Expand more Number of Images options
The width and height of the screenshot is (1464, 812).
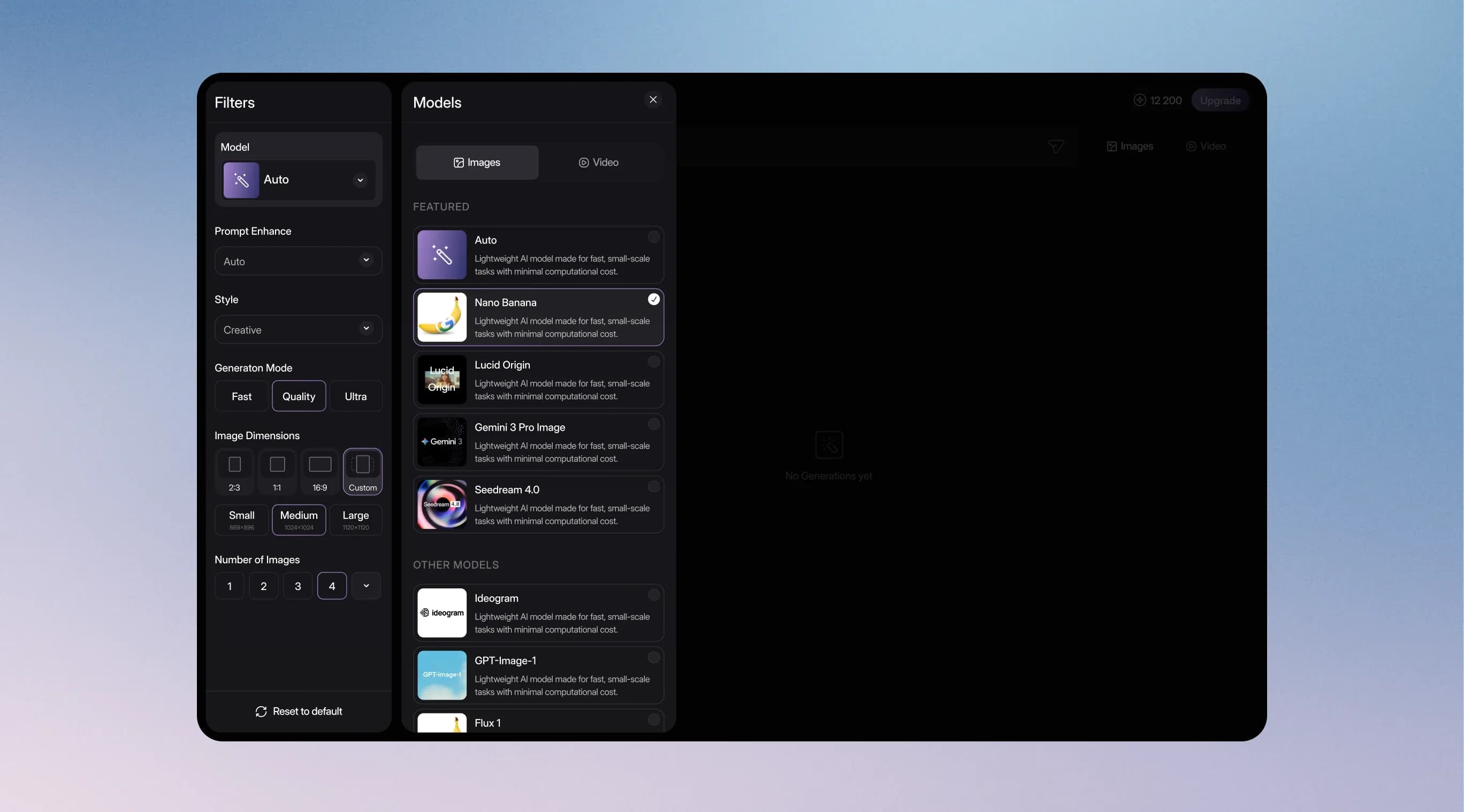pyautogui.click(x=366, y=586)
